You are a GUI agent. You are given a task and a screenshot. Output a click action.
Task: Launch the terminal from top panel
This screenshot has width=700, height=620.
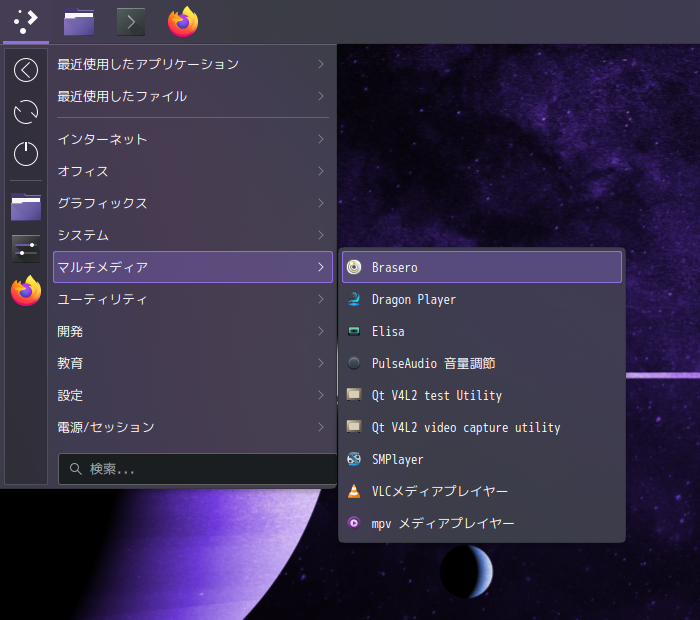[131, 22]
